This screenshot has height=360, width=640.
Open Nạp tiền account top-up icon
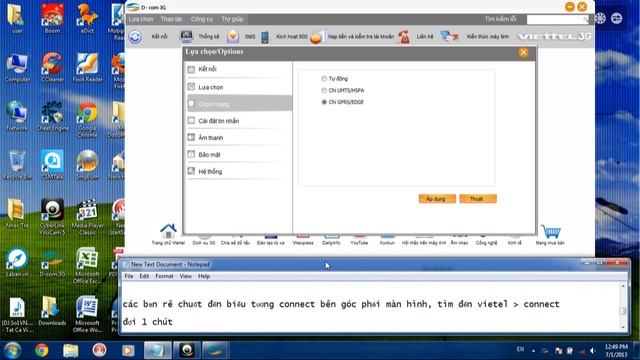click(x=317, y=37)
